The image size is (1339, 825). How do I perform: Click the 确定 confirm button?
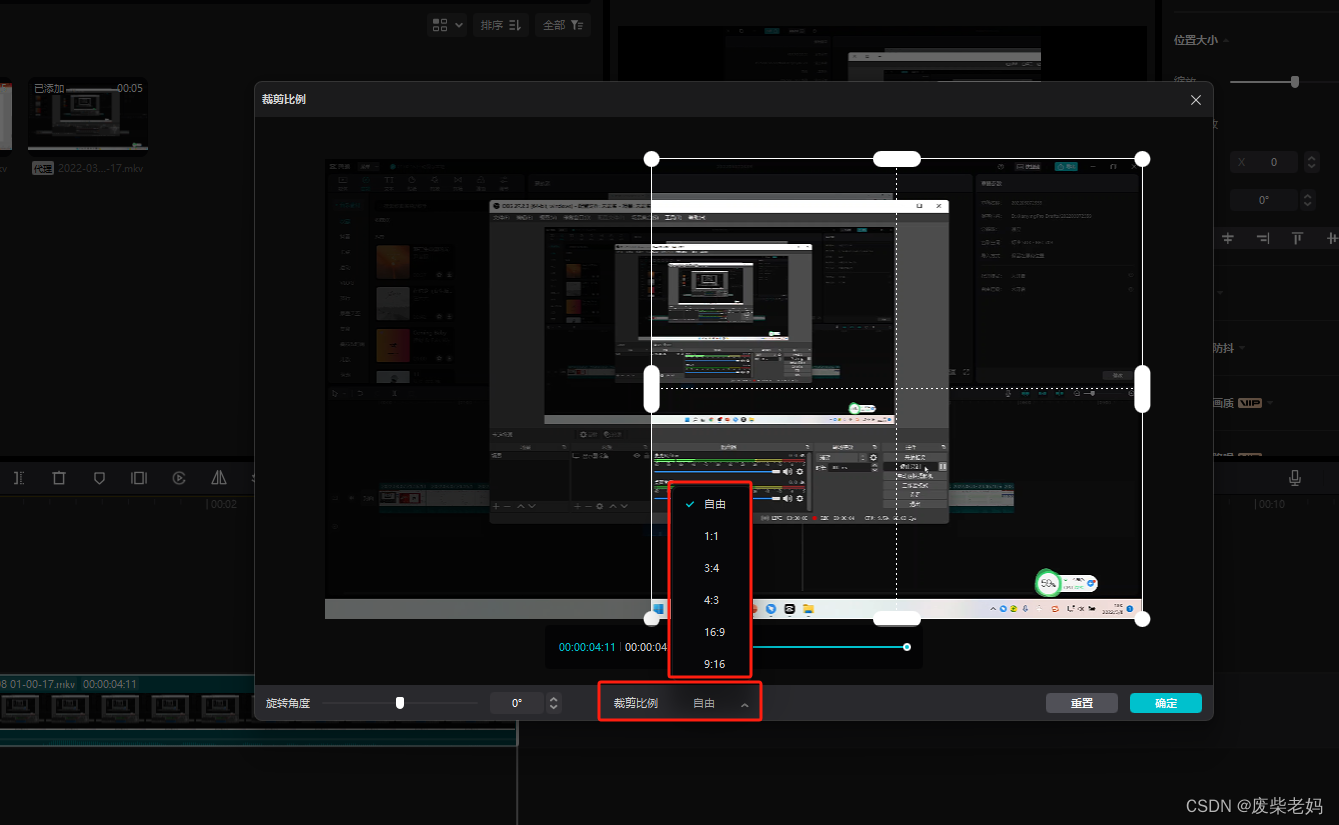pos(1166,703)
